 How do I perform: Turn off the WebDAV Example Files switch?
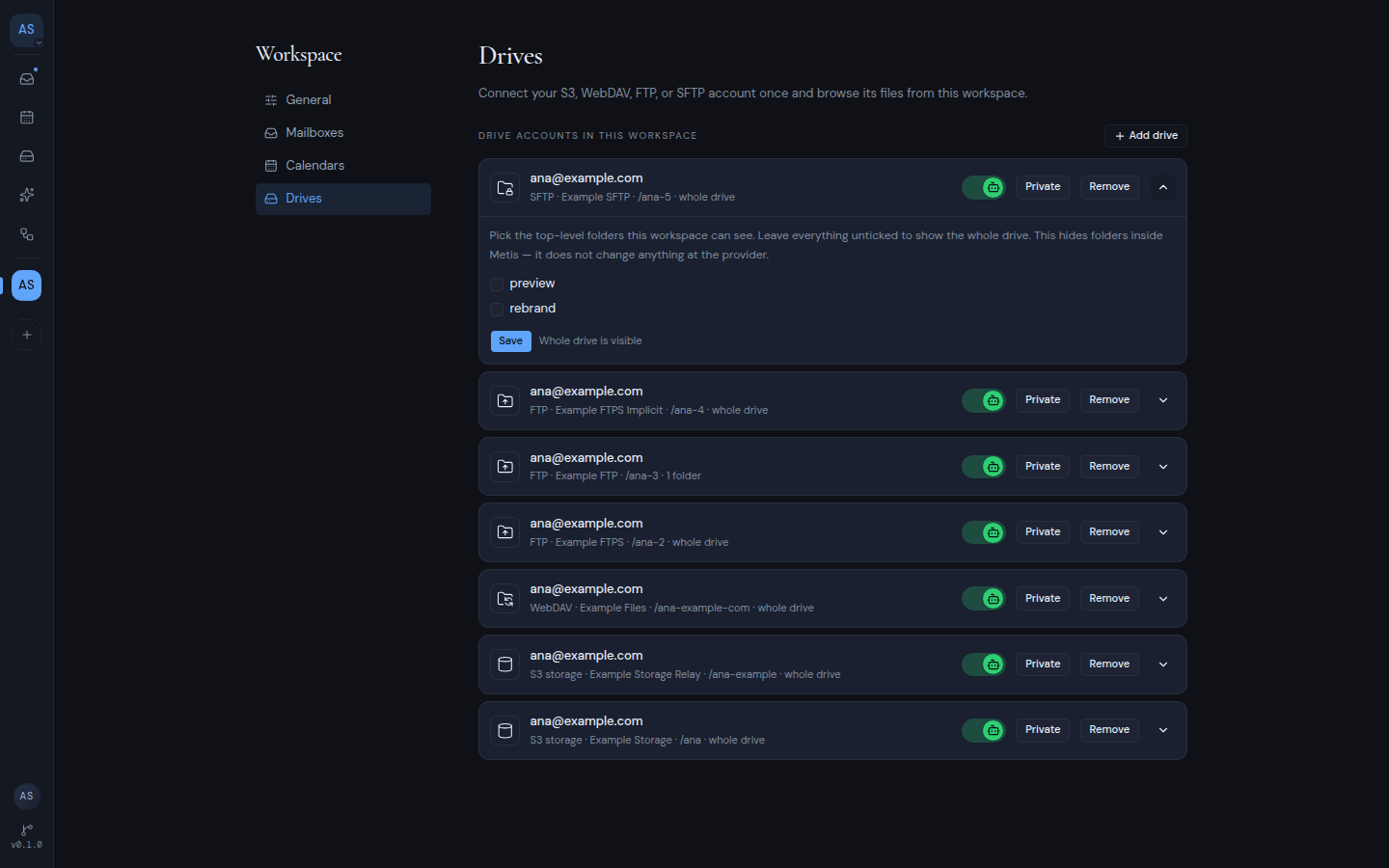pos(984,598)
